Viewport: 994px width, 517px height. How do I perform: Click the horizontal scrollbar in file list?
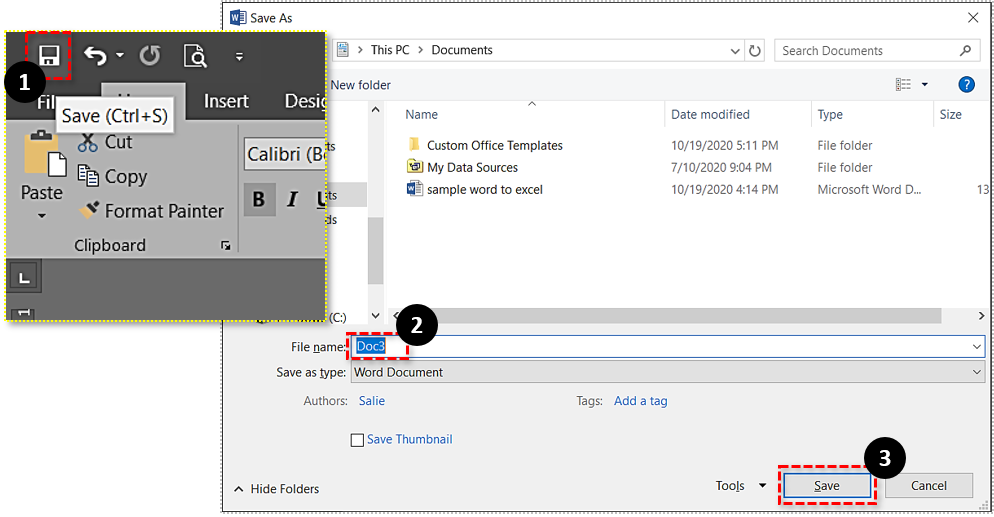pos(672,316)
